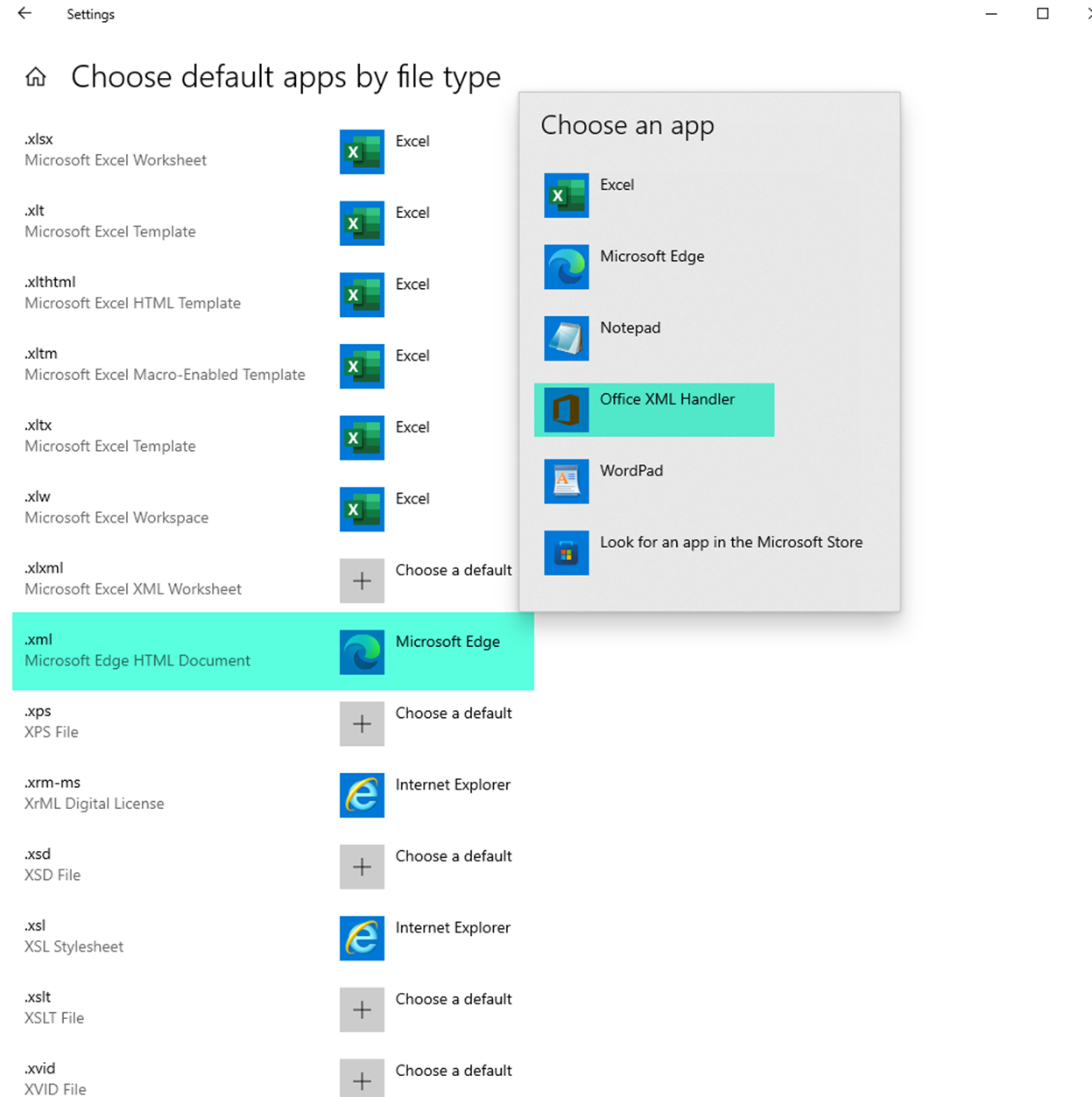This screenshot has height=1097, width=1092.
Task: Click the .xlsx extension text
Action: [39, 139]
